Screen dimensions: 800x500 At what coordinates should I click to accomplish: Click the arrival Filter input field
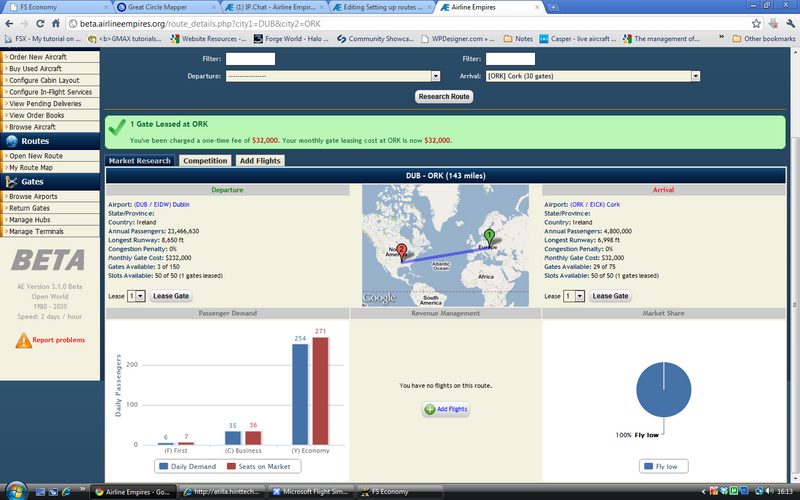click(510, 59)
